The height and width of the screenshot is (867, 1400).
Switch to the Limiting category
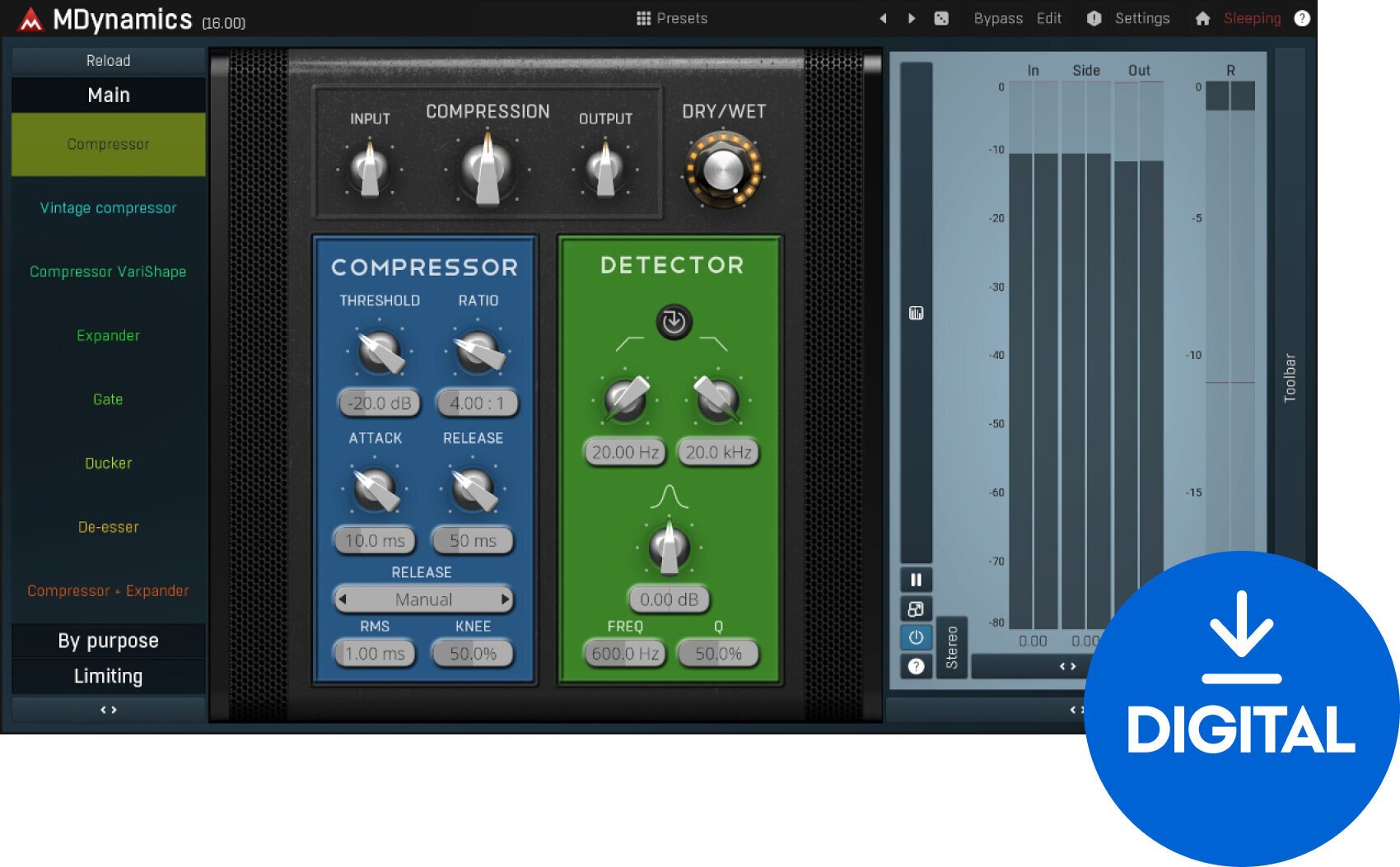pyautogui.click(x=108, y=676)
